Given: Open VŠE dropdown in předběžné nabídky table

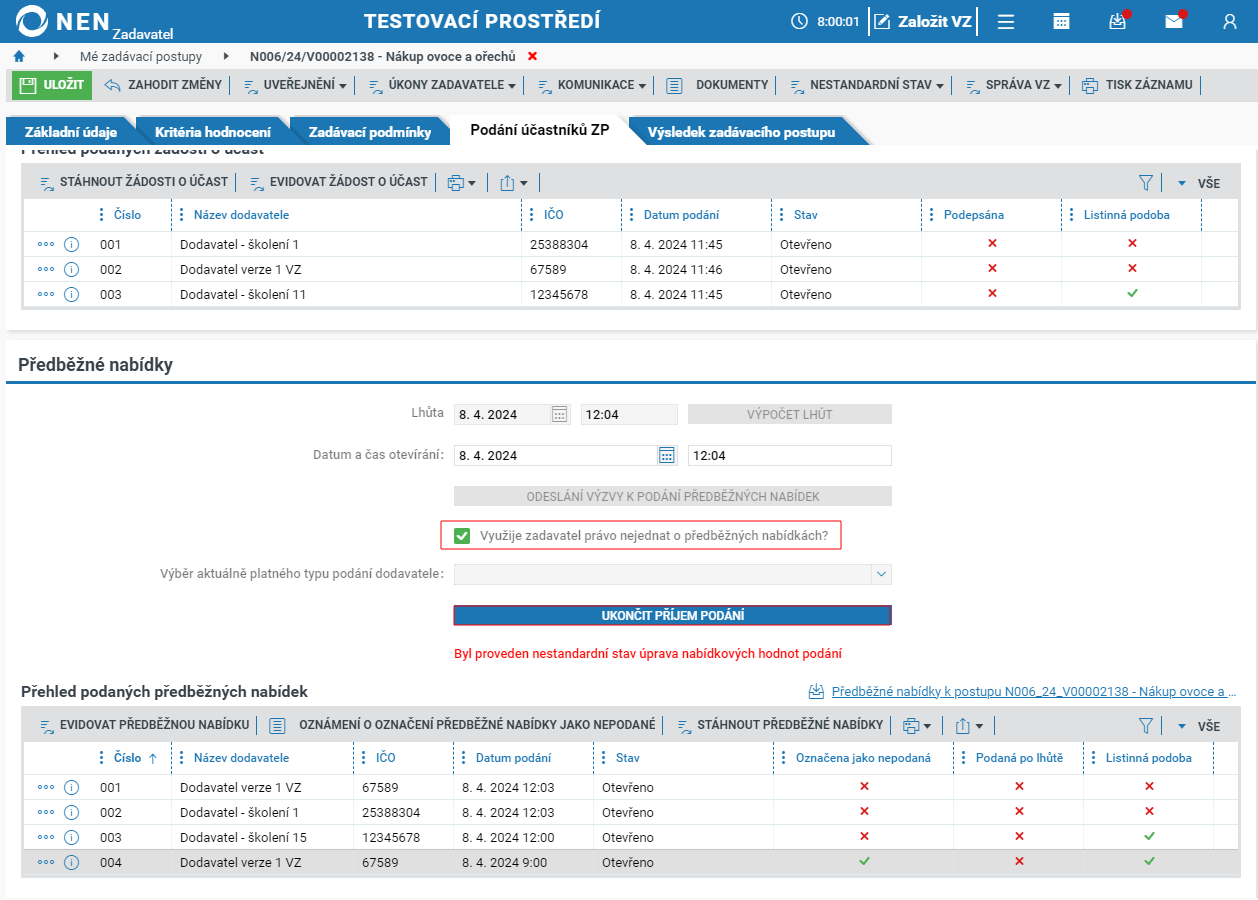Looking at the screenshot, I should 1199,726.
